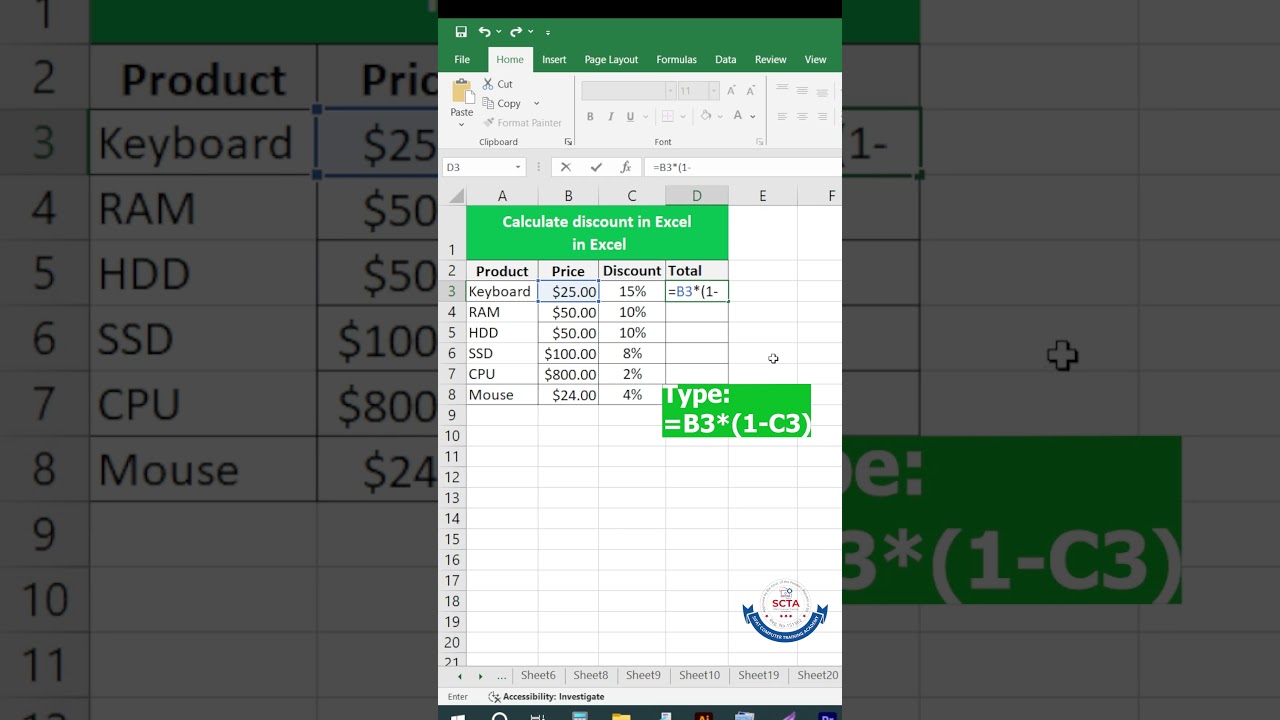Decrease font size with smaller A
The image size is (1280, 720).
coord(751,90)
